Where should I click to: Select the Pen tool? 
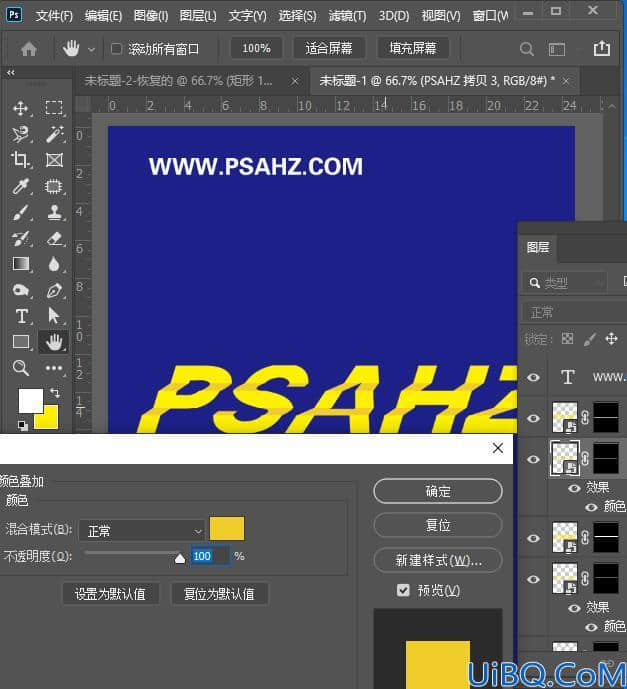click(54, 290)
